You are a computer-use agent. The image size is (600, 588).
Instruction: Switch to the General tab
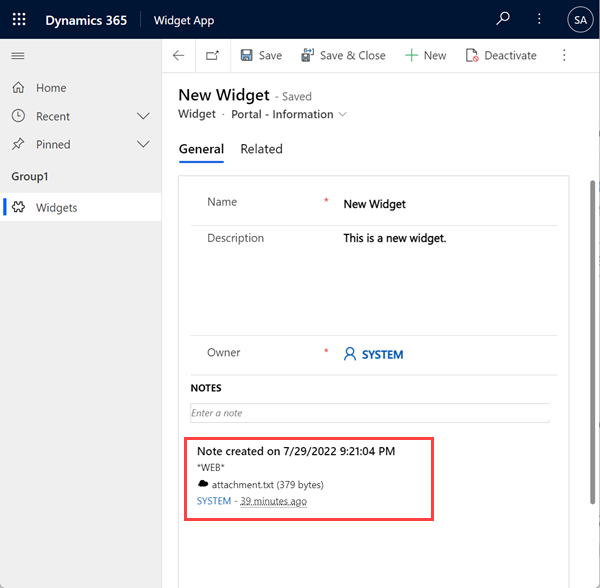coord(201,149)
